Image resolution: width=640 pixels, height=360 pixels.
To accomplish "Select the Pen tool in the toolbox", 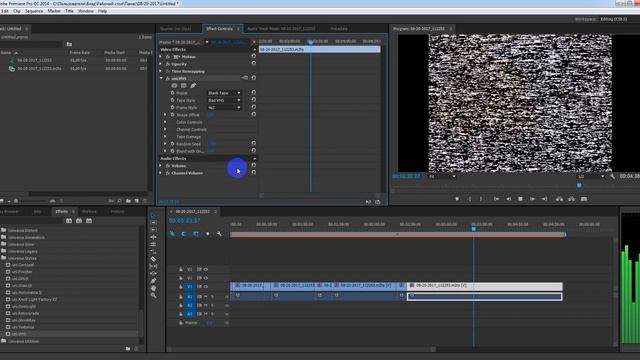I will (x=153, y=281).
